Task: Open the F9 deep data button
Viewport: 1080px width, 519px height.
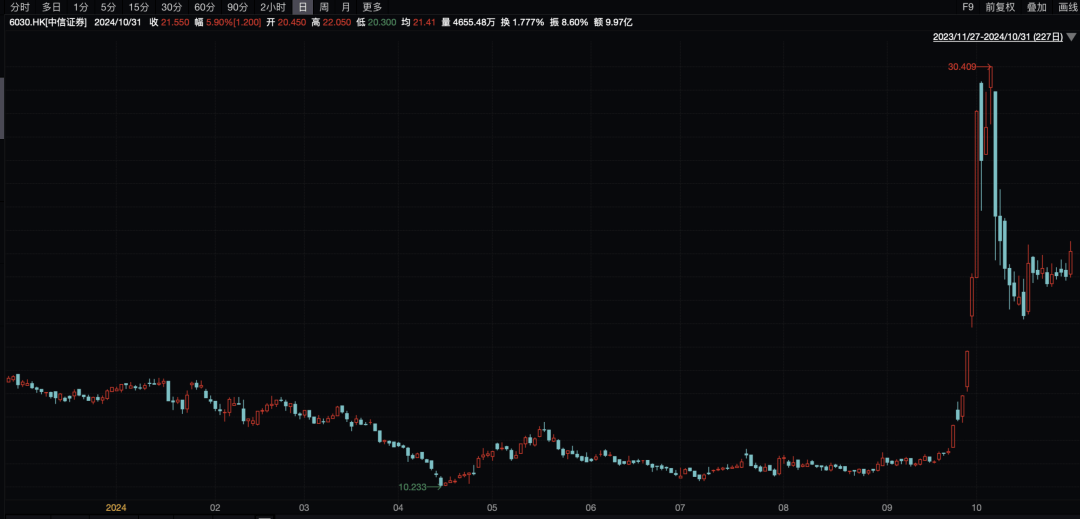Action: pos(968,7)
